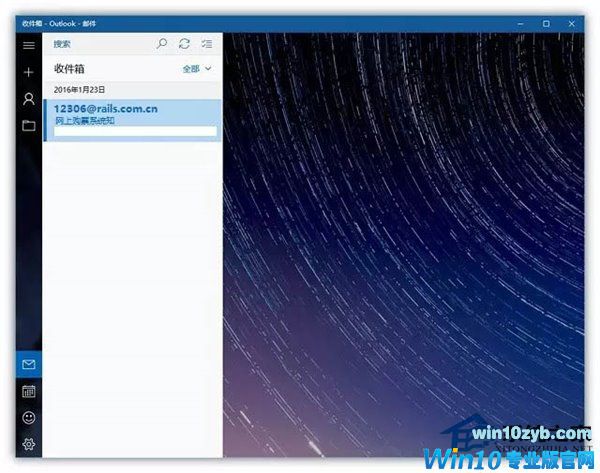The image size is (600, 473).
Task: Open the Calendar app icon
Action: 29,391
